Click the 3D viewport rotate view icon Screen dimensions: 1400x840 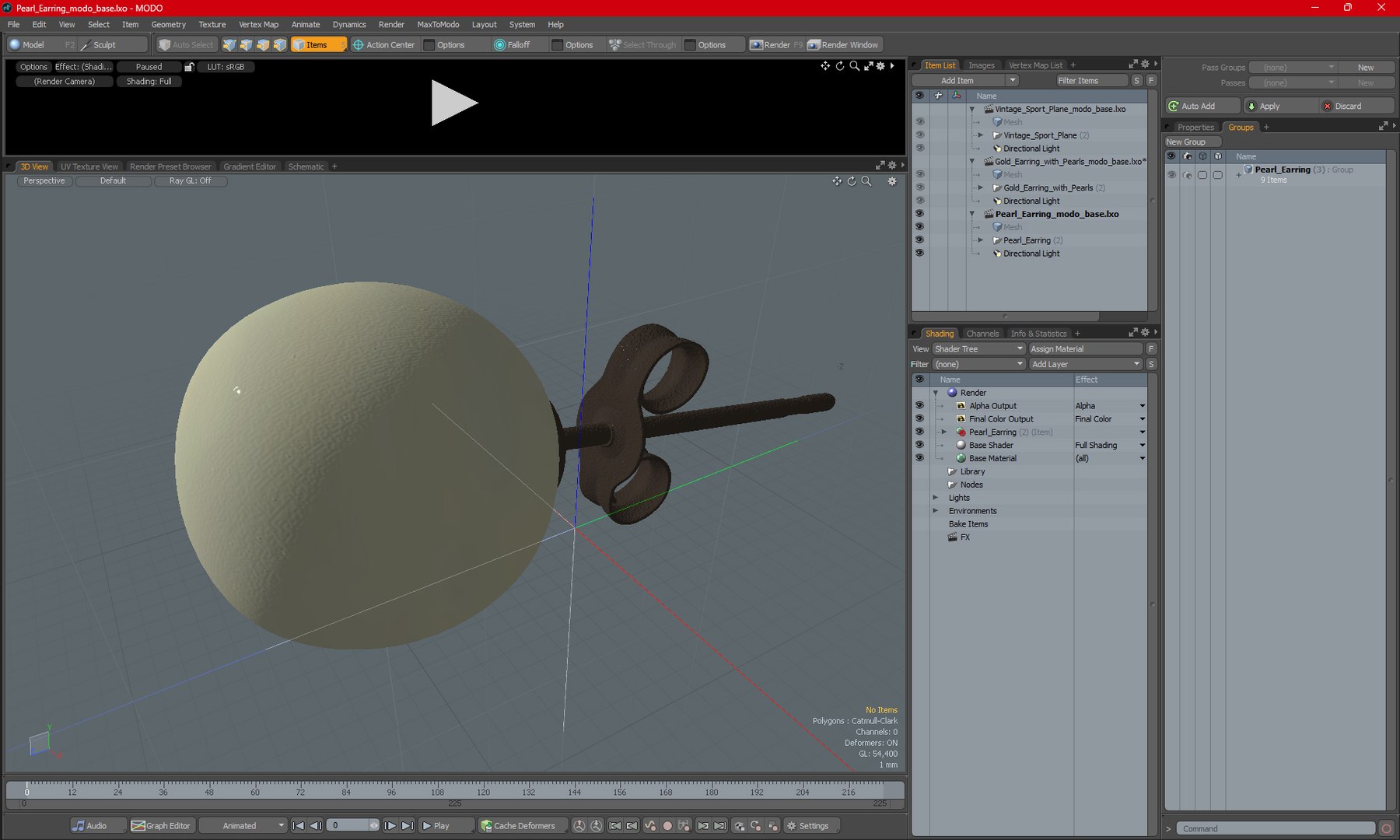click(x=852, y=181)
